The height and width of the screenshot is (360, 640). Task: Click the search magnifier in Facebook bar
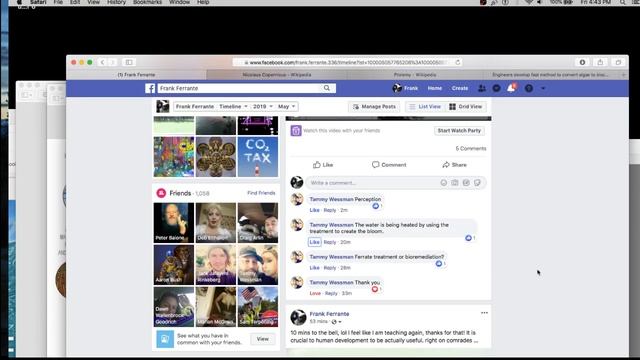[327, 88]
